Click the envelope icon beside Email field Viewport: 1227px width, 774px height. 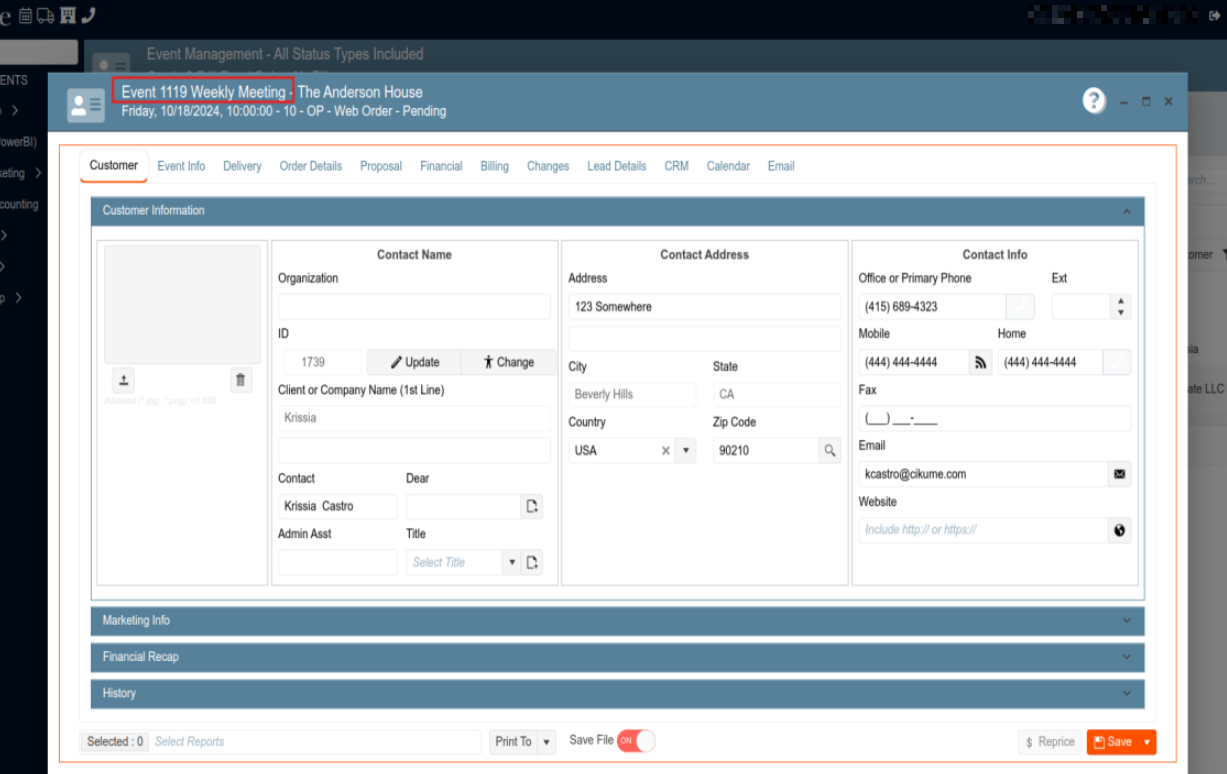[1119, 474]
